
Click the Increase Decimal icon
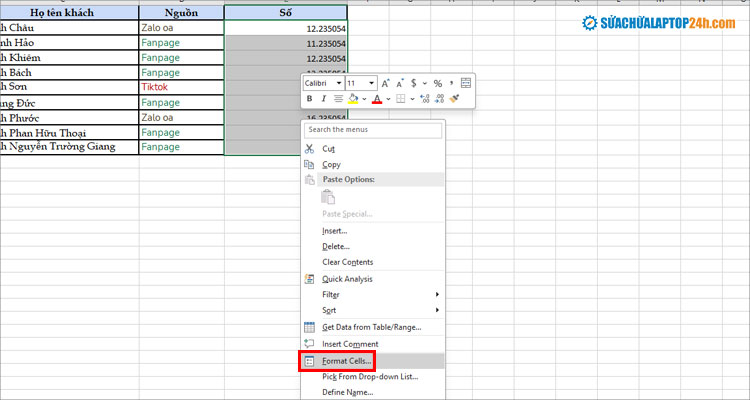(x=424, y=100)
